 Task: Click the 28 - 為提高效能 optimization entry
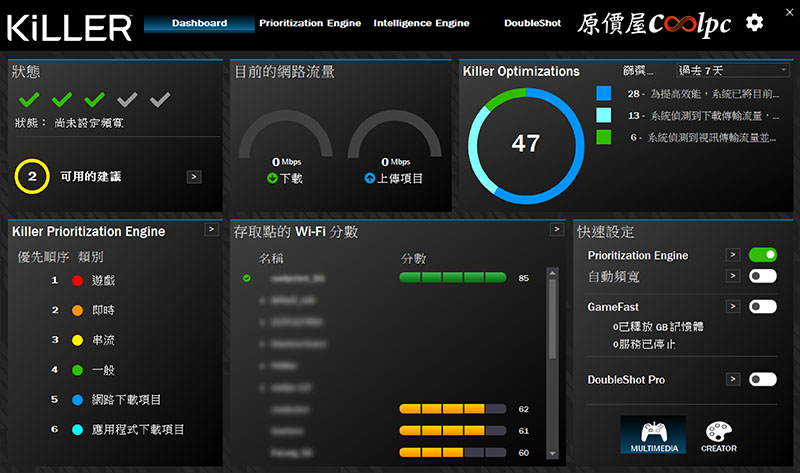click(703, 94)
